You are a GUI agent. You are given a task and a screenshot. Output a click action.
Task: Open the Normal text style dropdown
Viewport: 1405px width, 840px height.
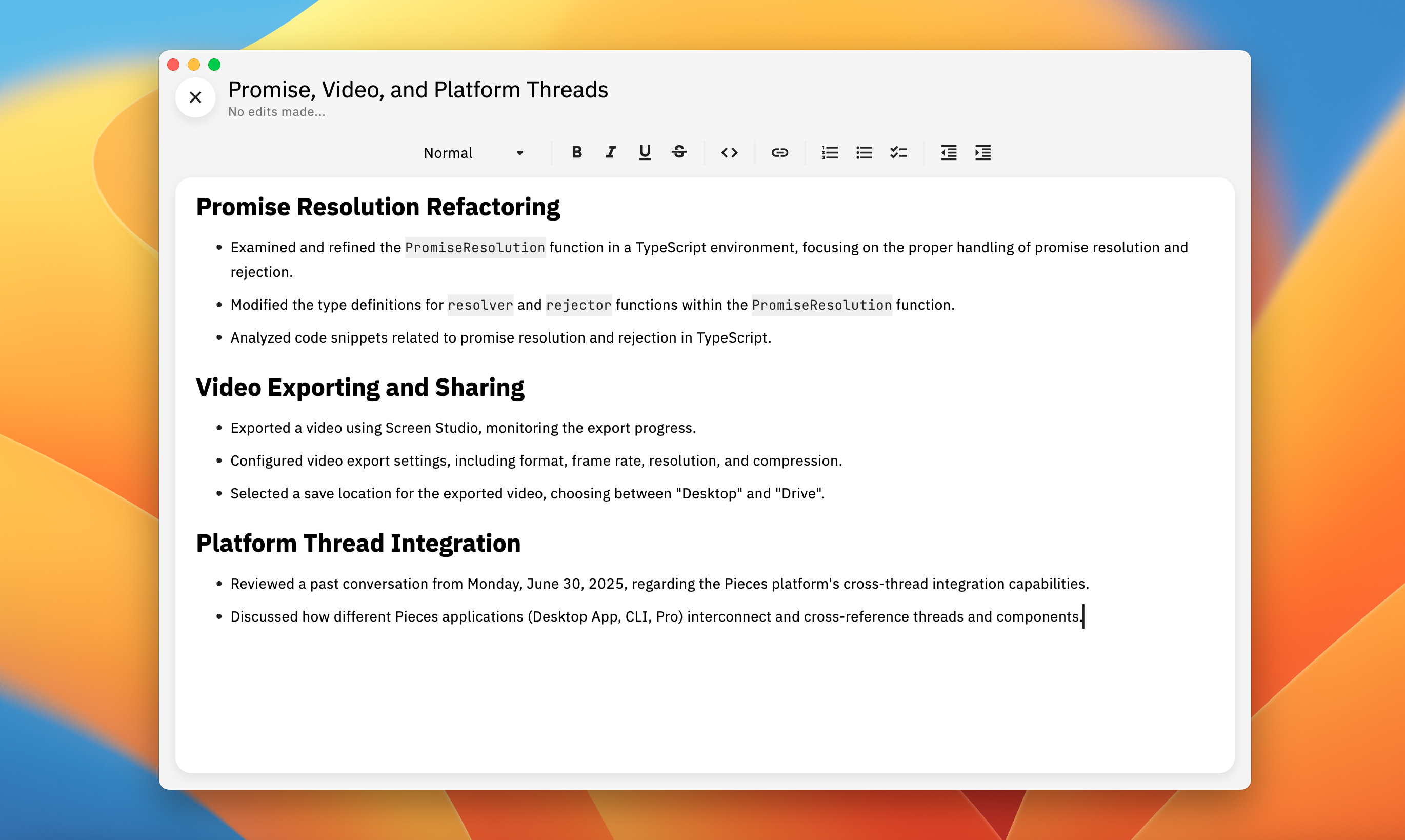click(x=448, y=153)
